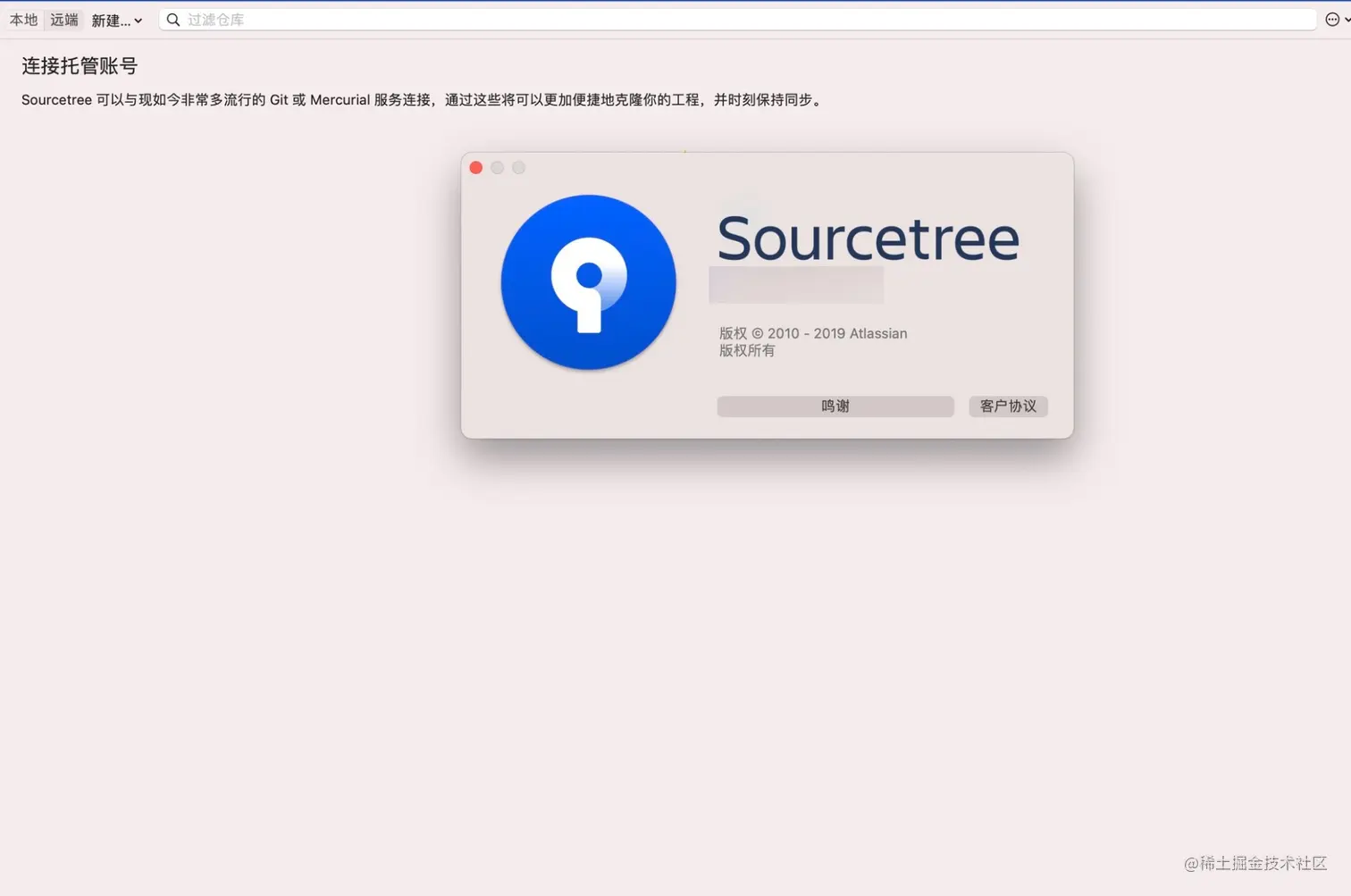Switch to the 远端 tab
The image size is (1351, 896).
tap(63, 20)
